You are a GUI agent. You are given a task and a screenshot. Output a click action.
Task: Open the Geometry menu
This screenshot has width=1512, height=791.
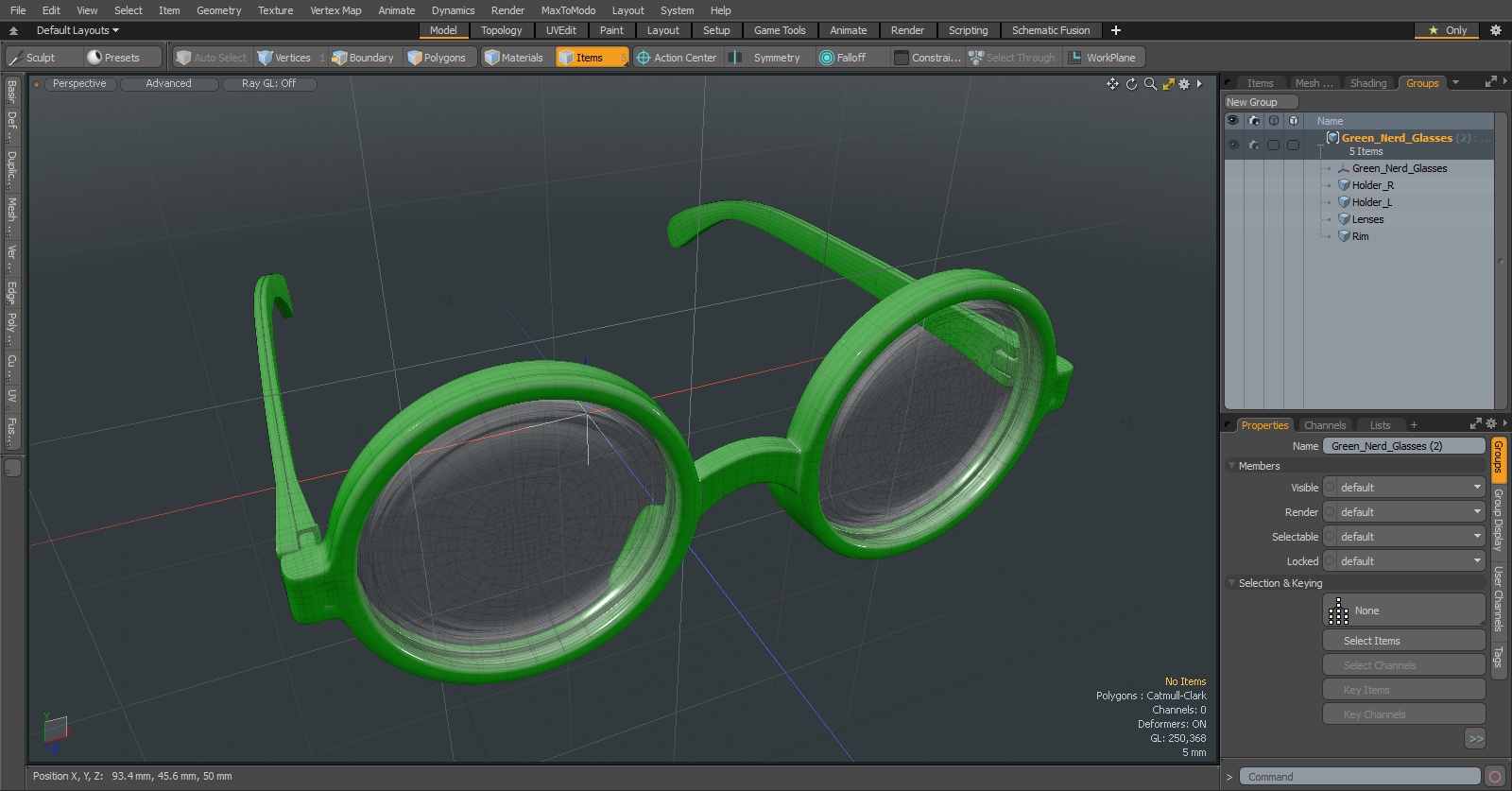pos(218,10)
